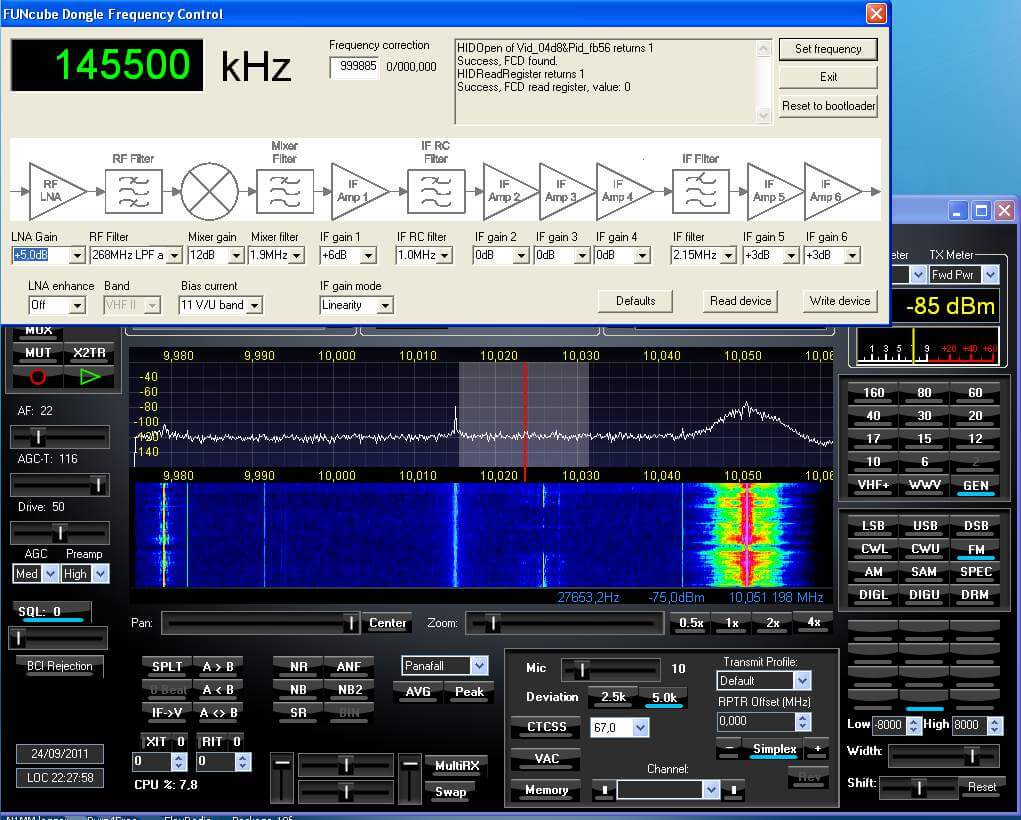Adjust the AF volume slider
This screenshot has width=1021, height=820.
coord(59,436)
